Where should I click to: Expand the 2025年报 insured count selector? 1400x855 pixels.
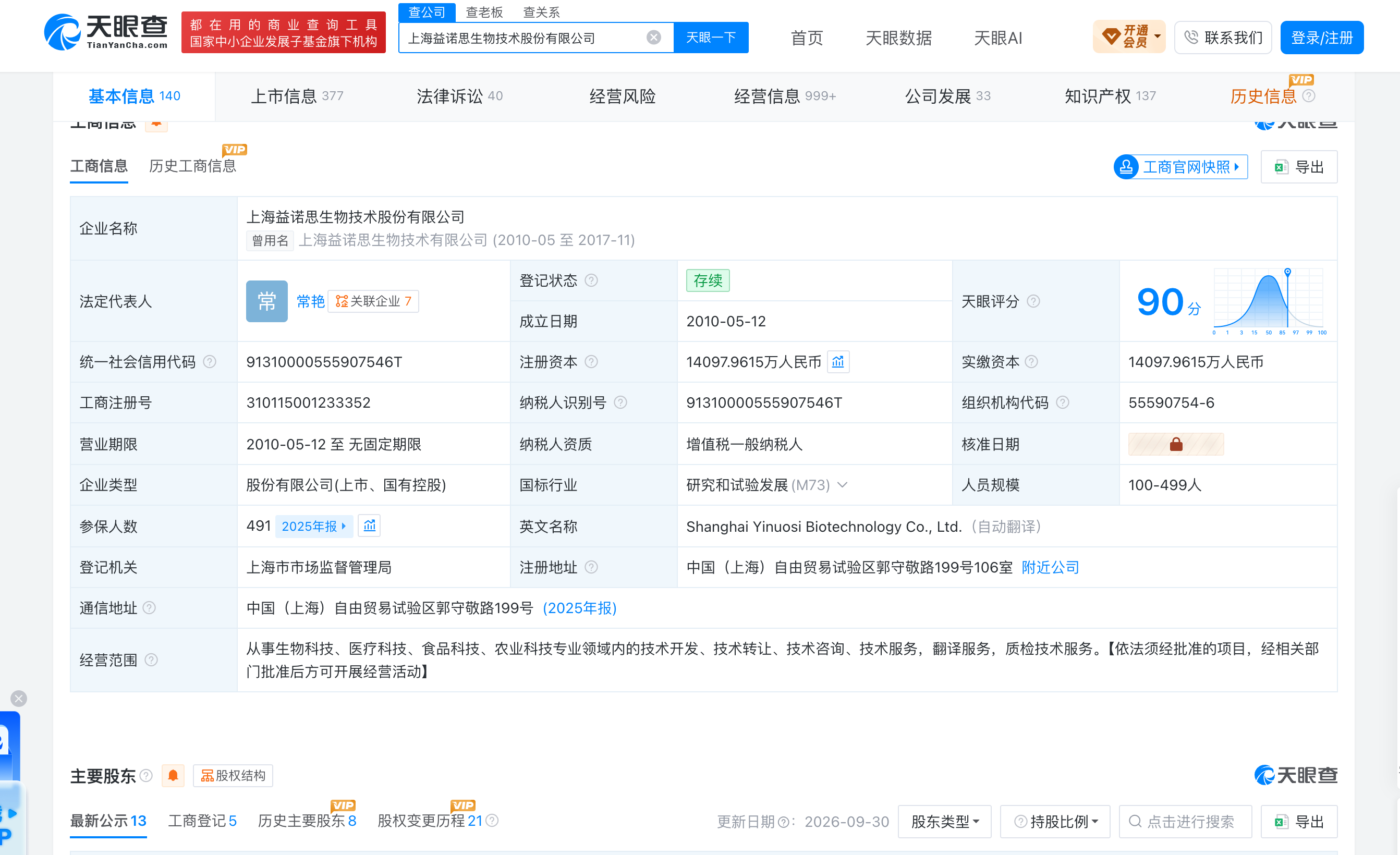pyautogui.click(x=314, y=526)
